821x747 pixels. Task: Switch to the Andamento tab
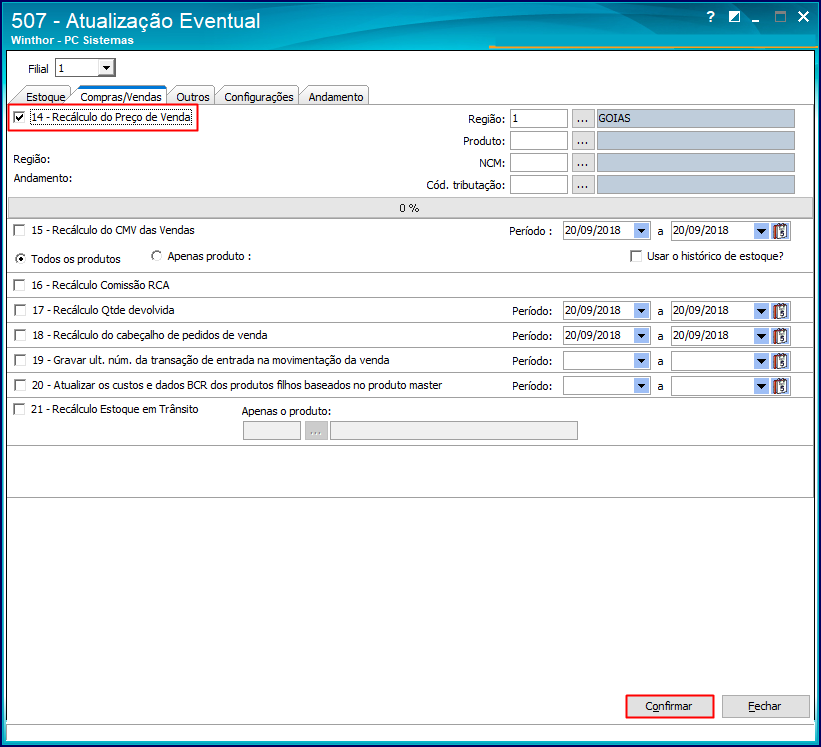tap(336, 97)
